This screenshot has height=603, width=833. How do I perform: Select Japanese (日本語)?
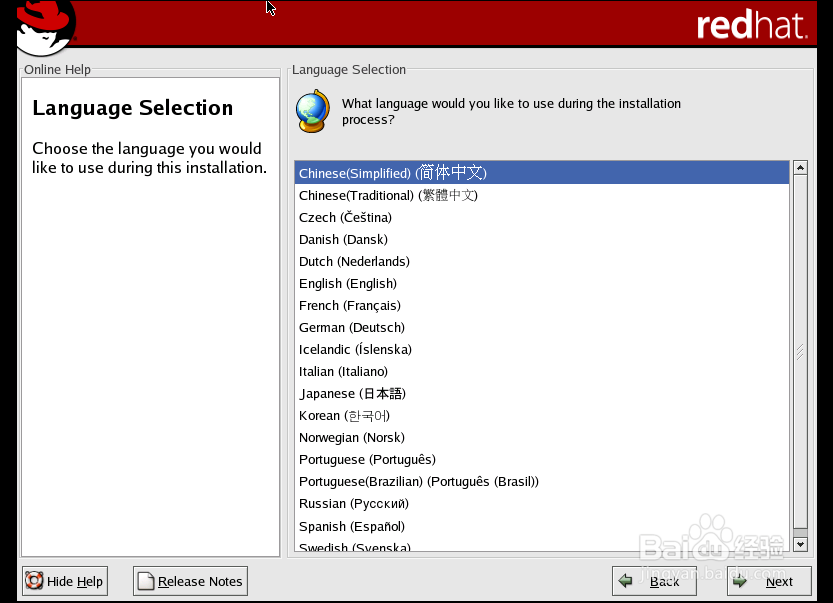(542, 394)
